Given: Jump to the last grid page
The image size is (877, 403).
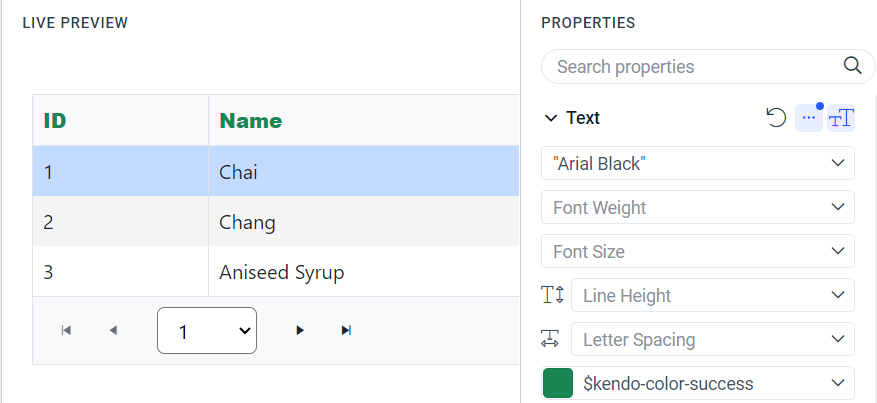Looking at the screenshot, I should pyautogui.click(x=346, y=330).
